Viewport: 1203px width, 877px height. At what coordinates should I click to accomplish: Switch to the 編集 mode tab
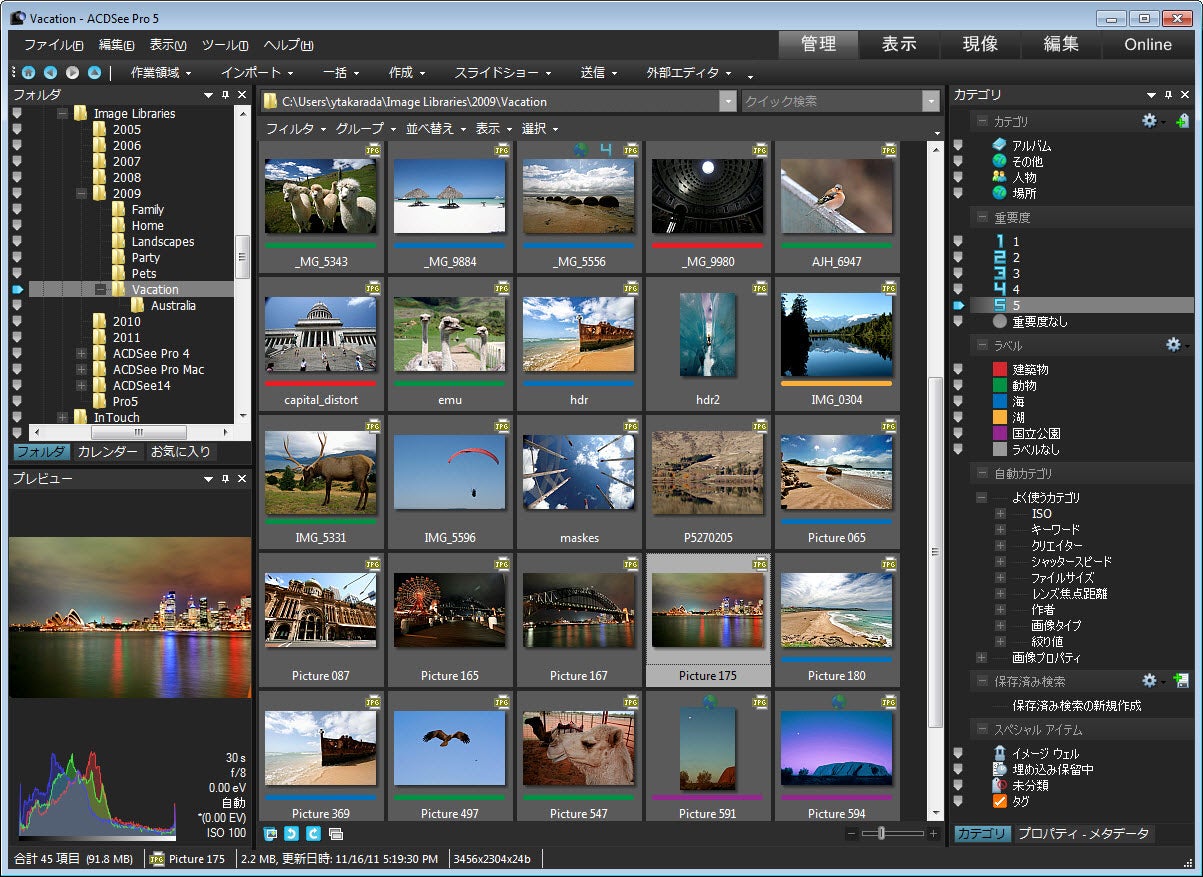pos(1061,44)
